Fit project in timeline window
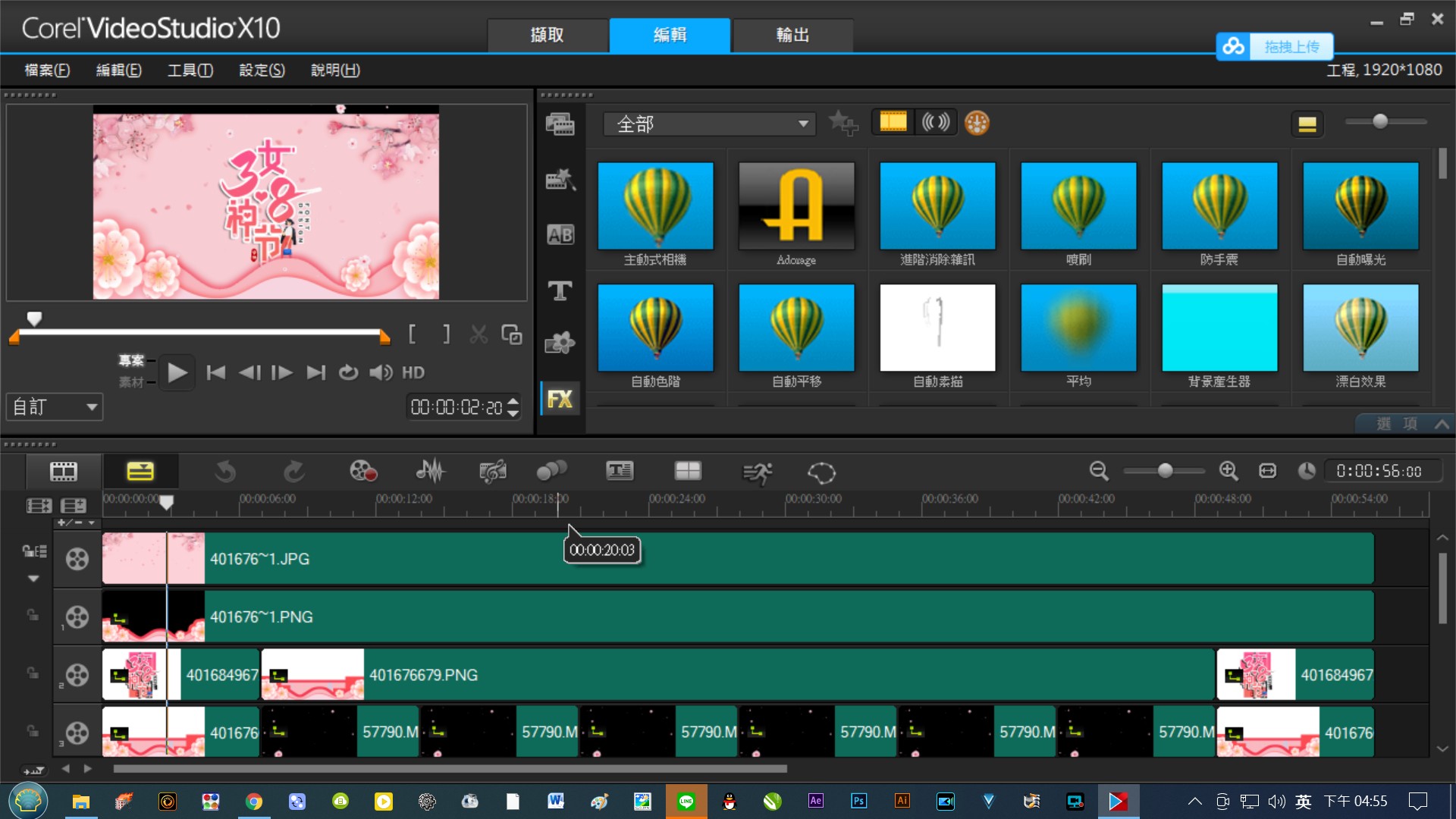This screenshot has width=1456, height=819. 1268,471
